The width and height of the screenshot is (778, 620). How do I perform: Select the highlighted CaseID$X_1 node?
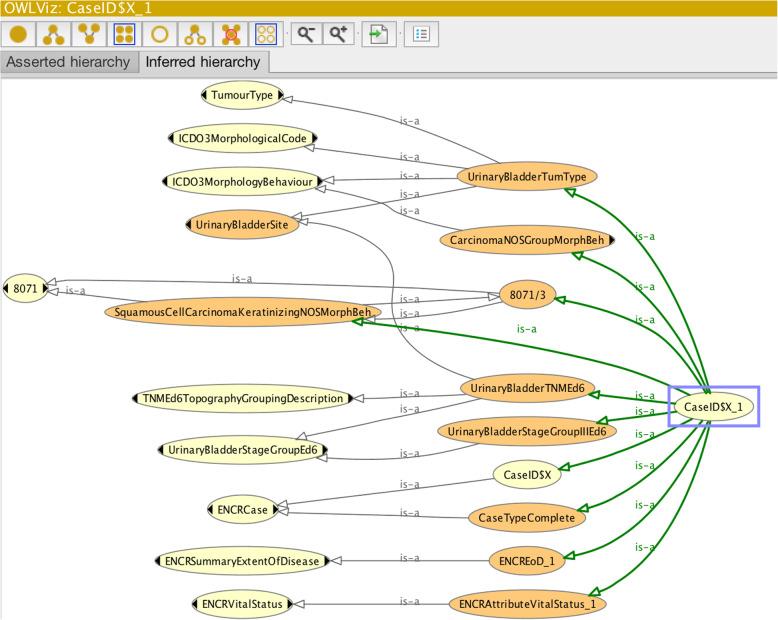tap(713, 407)
